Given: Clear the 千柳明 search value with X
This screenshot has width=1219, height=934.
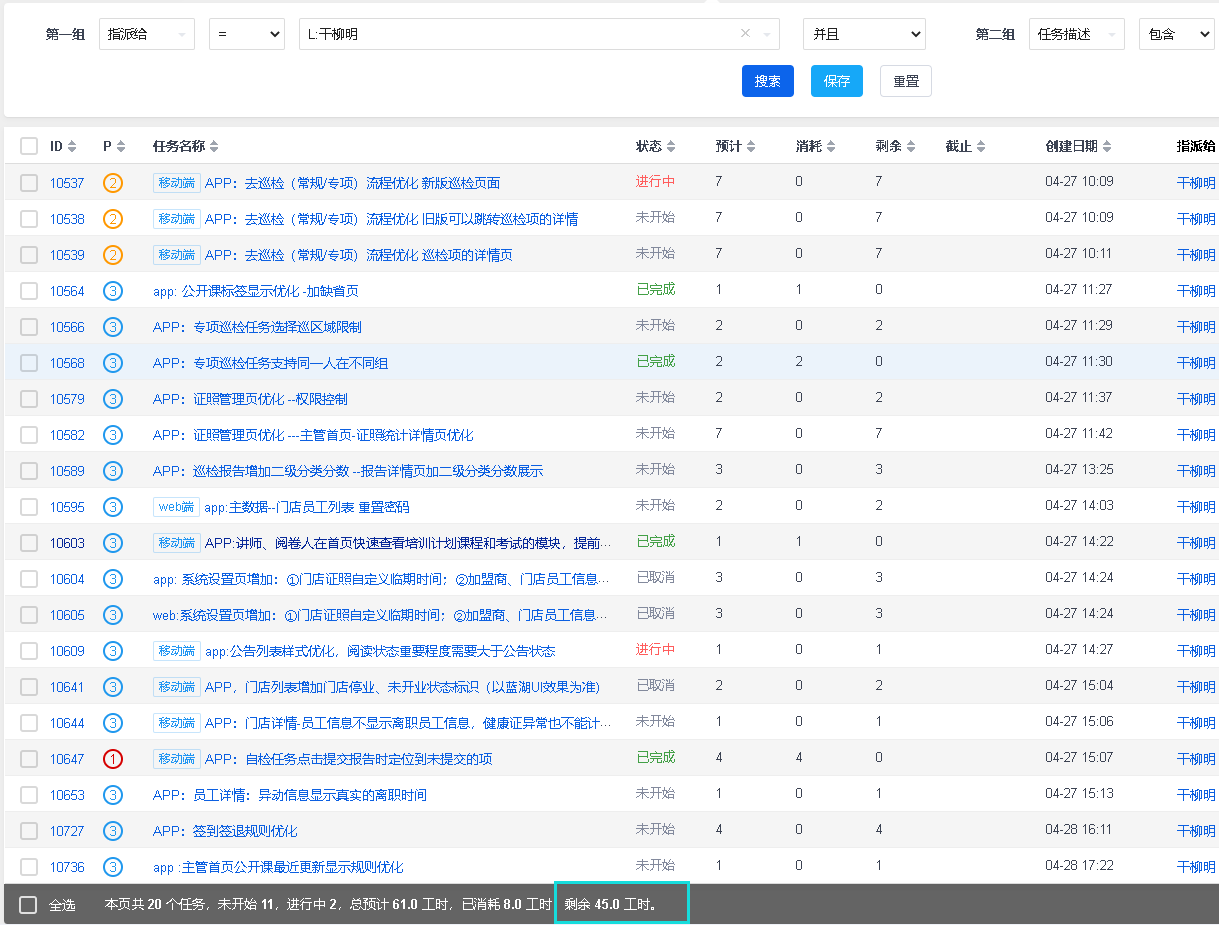Looking at the screenshot, I should point(745,34).
